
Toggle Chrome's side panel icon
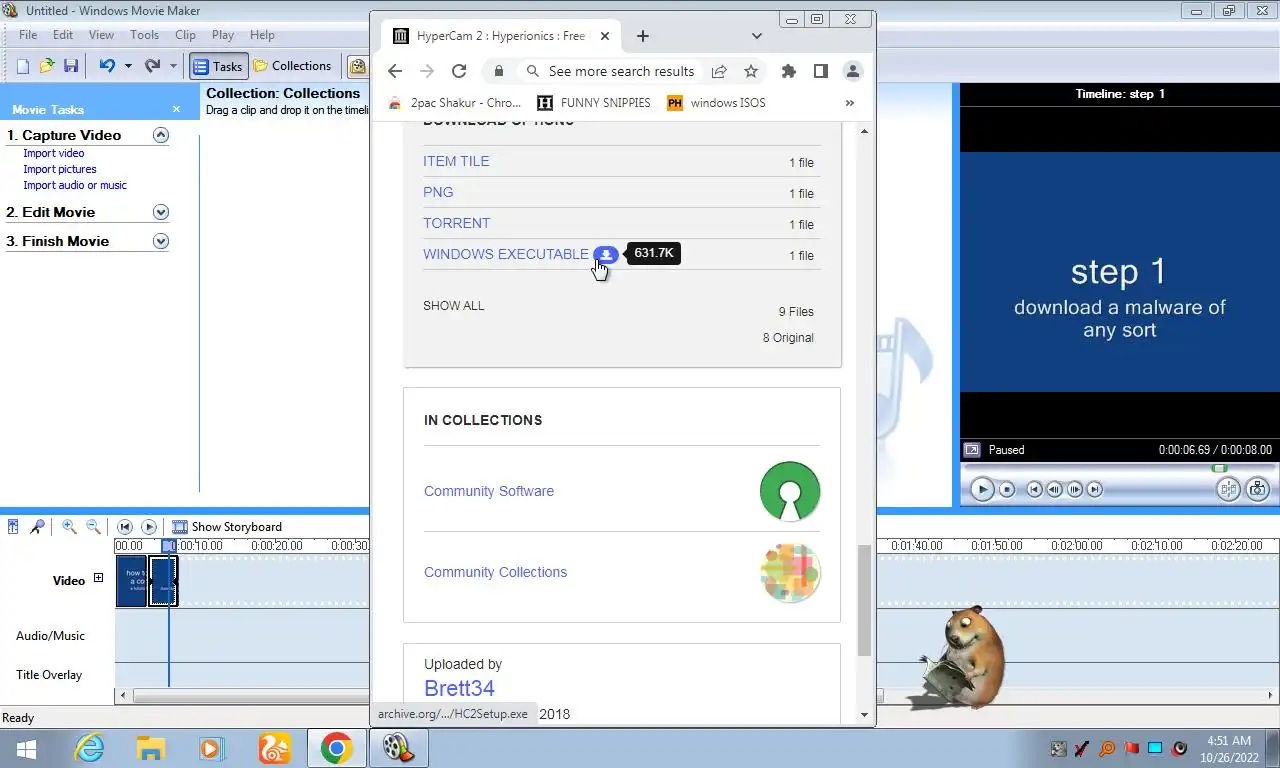(x=821, y=71)
